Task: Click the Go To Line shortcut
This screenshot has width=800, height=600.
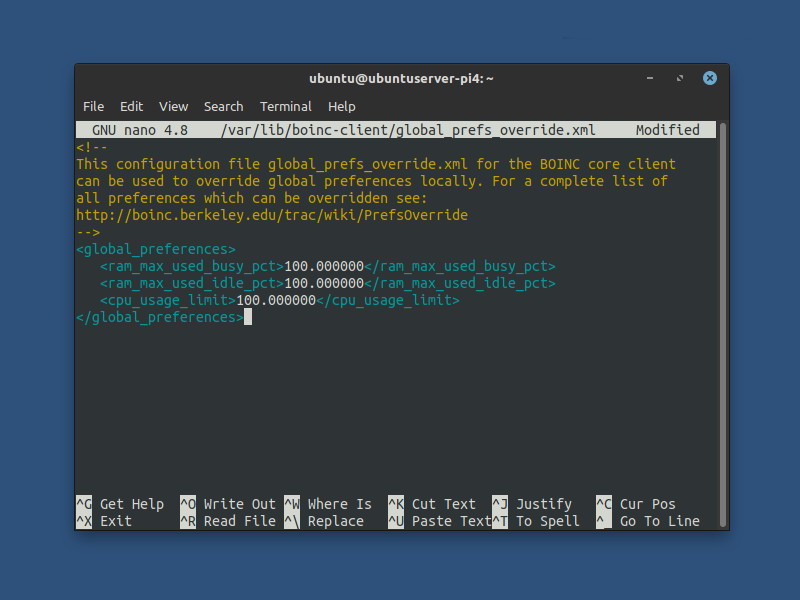Action: pyautogui.click(x=648, y=521)
